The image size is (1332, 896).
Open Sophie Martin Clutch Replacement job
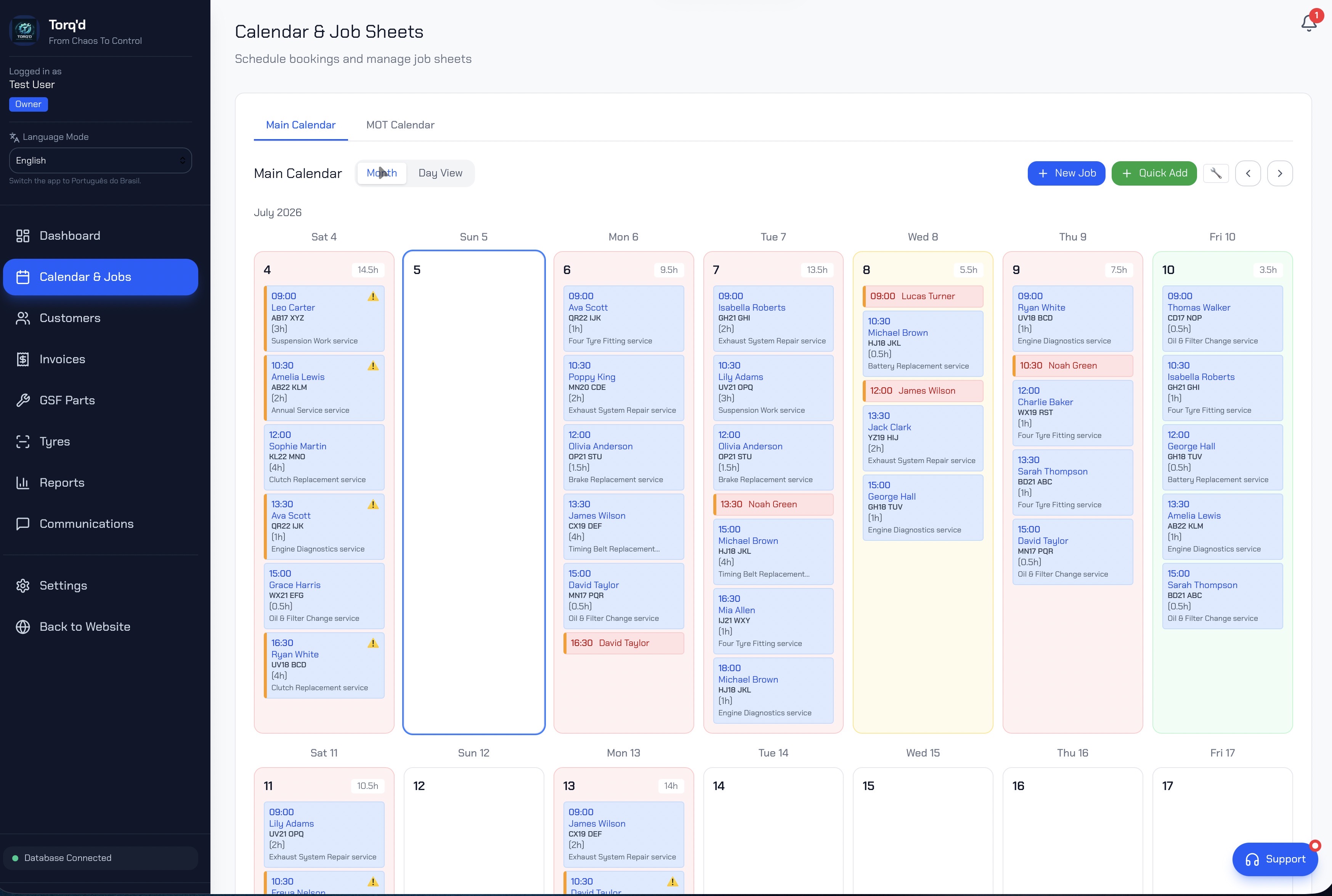324,457
